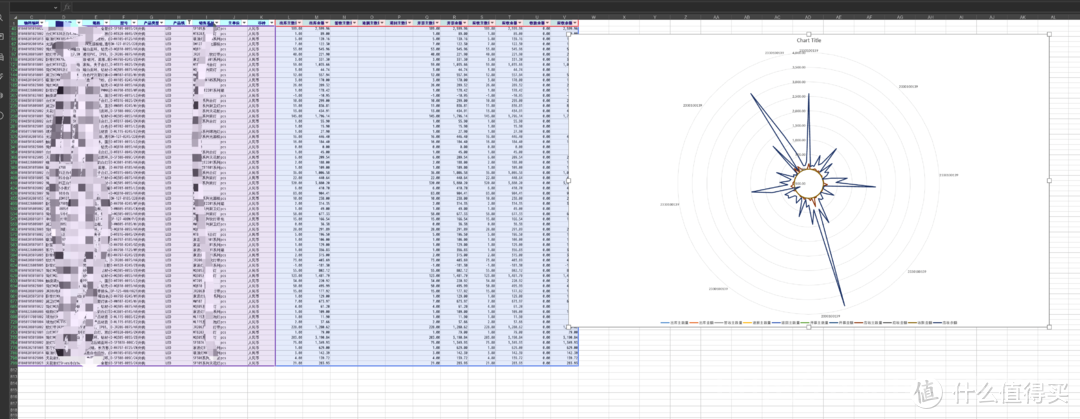Click the fx insert function icon
Image resolution: width=1080 pixels, height=419 pixels.
[x=67, y=7]
